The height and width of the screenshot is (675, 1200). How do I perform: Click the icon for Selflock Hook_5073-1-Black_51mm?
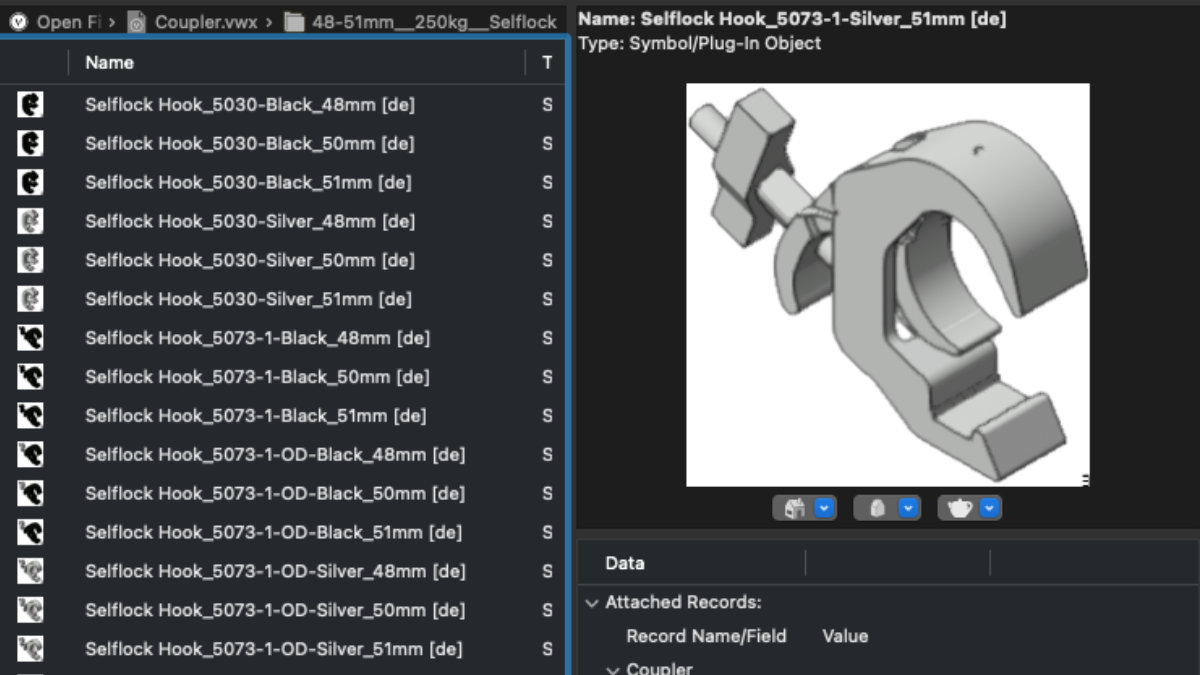(30, 415)
